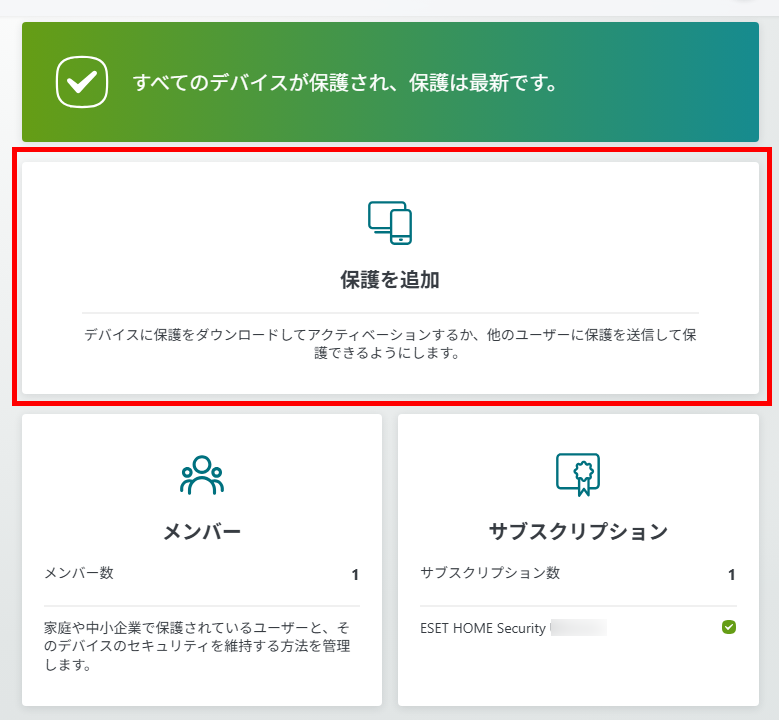
Task: Click the サブスクリプション数 label
Action: 490,573
